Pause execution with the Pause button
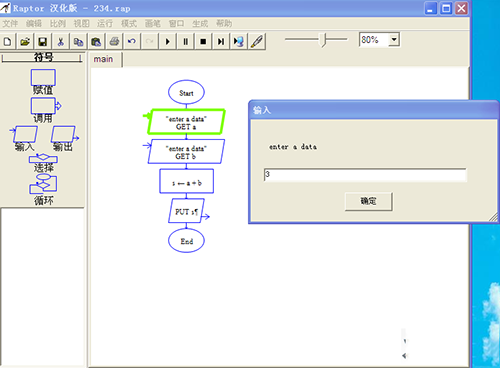The image size is (500, 368). (185, 42)
